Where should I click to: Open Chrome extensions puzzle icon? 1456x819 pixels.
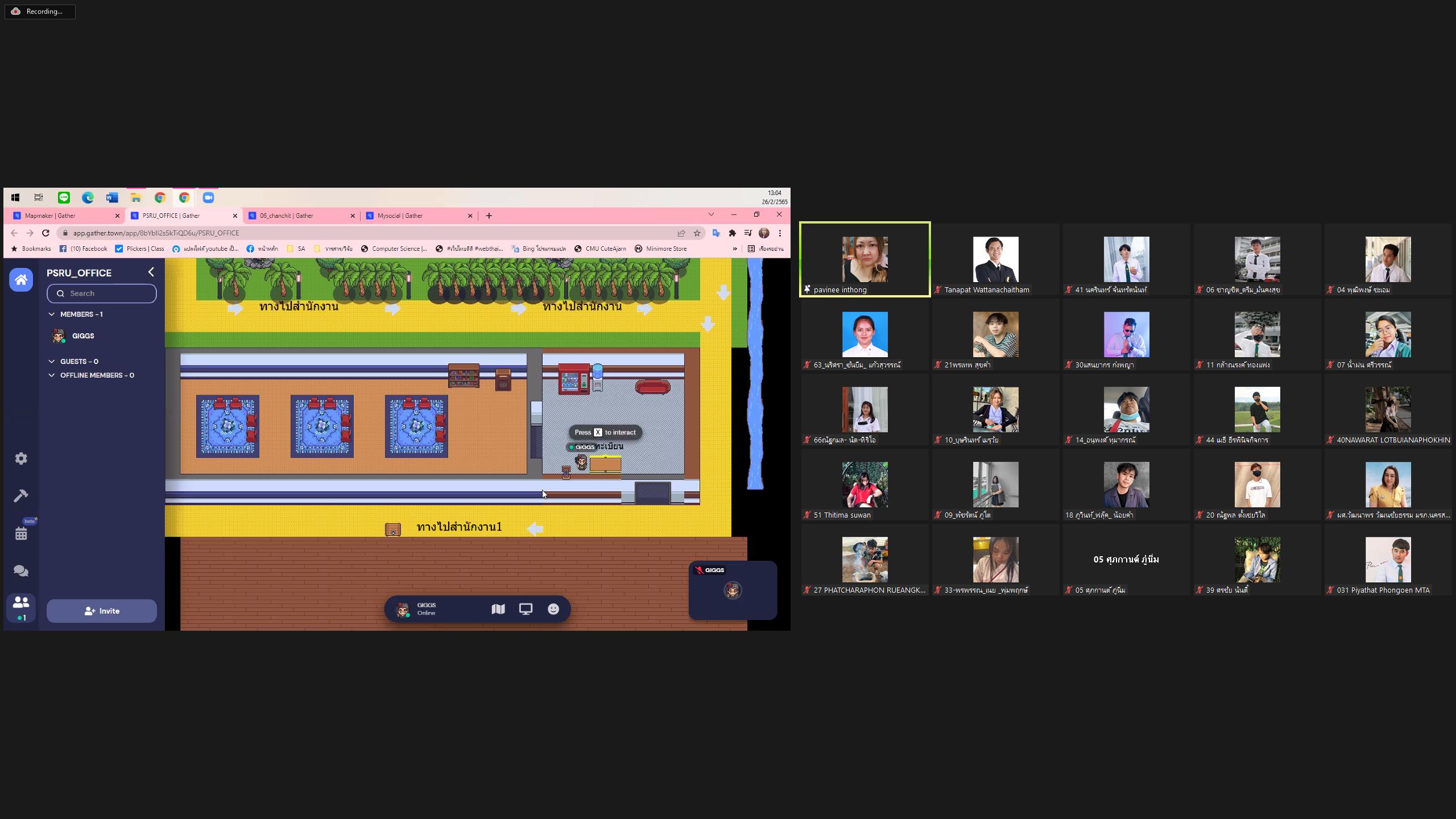click(x=733, y=233)
